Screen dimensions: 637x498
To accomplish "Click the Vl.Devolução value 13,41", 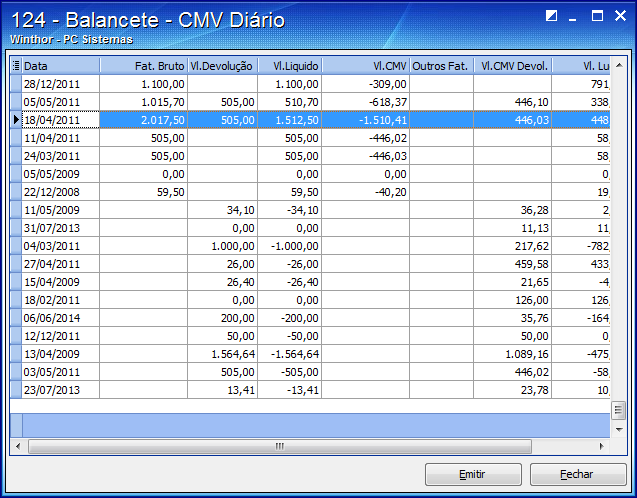I will [241, 390].
